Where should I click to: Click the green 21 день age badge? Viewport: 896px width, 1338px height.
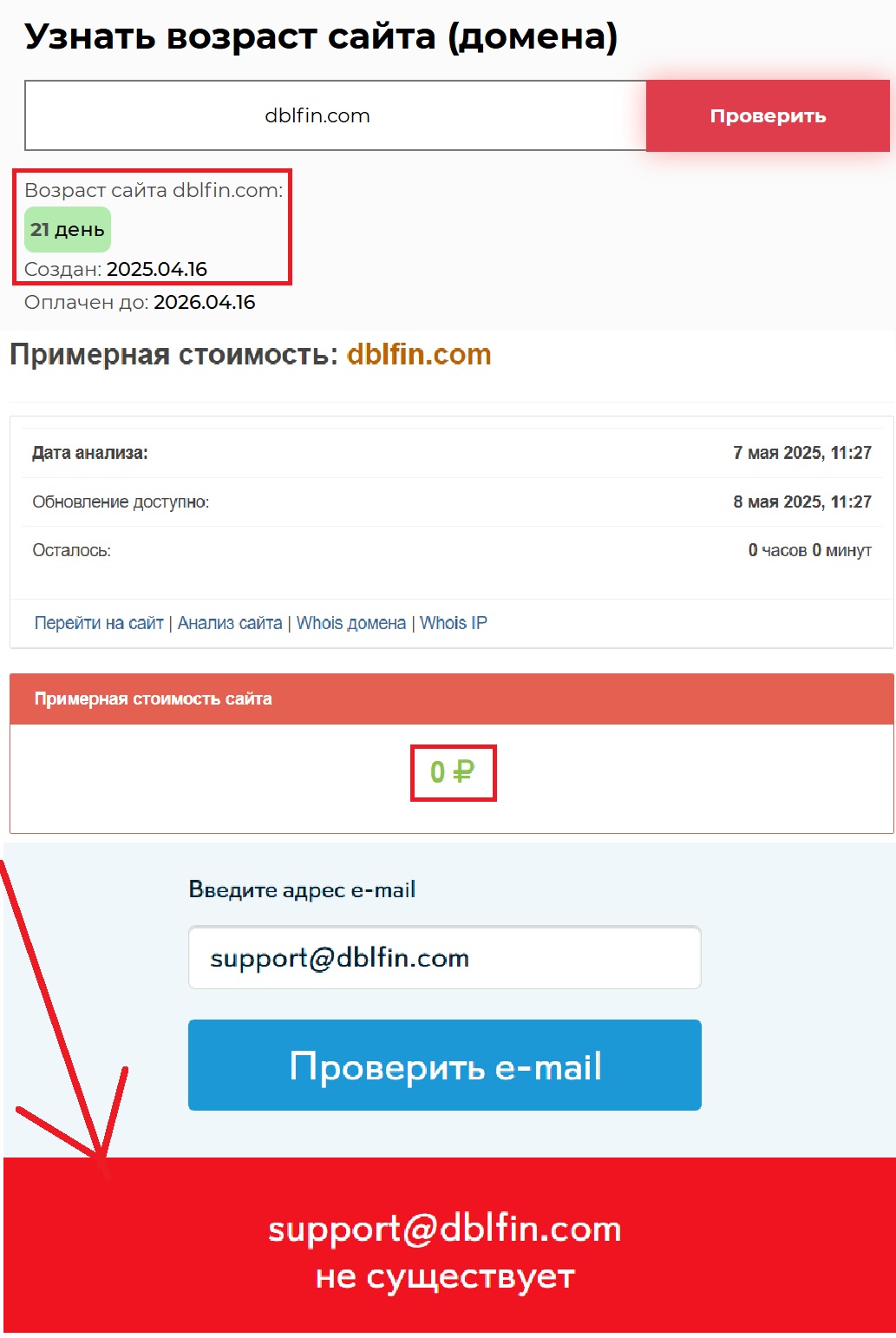68,229
